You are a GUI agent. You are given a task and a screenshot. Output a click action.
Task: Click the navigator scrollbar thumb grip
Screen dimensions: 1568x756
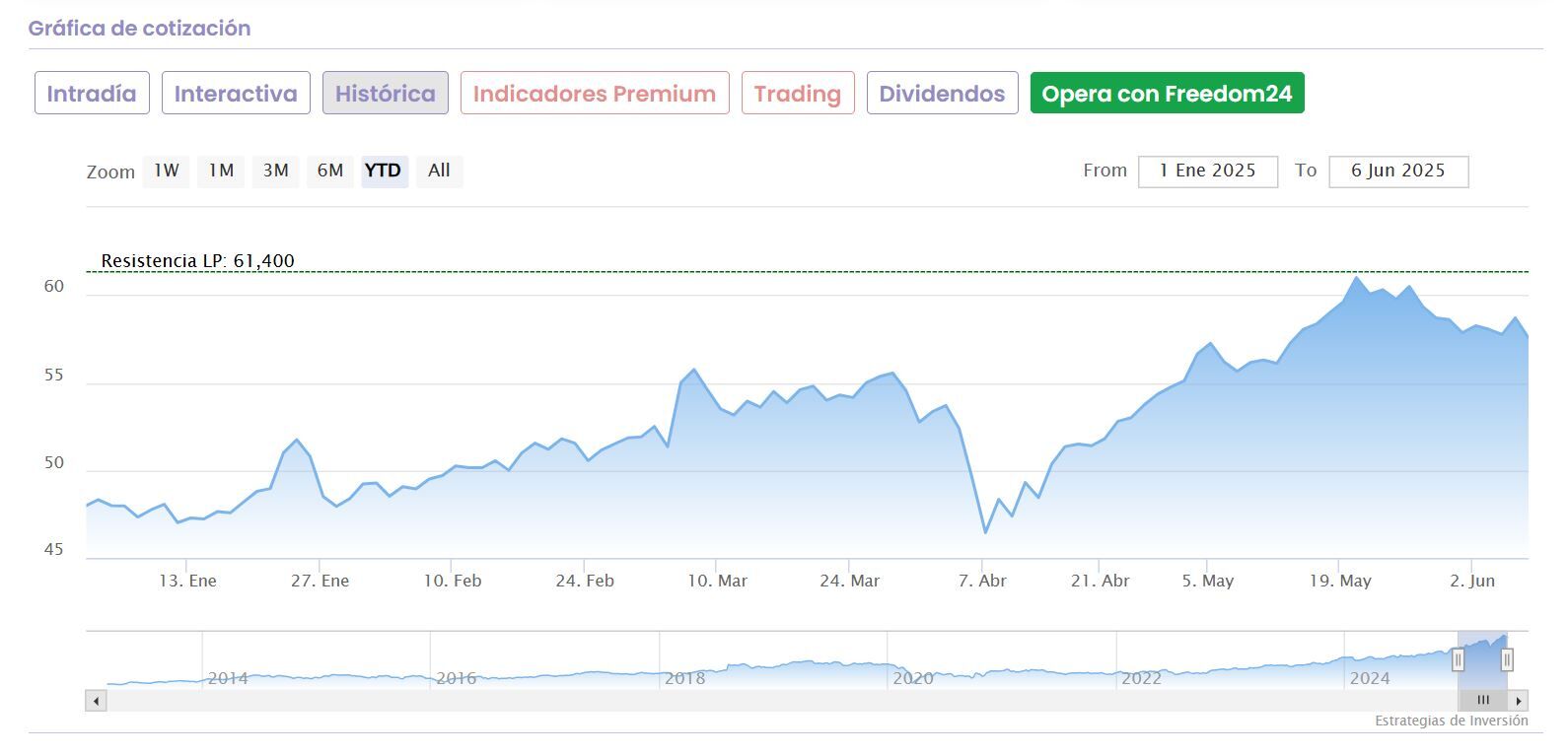[x=1482, y=701]
